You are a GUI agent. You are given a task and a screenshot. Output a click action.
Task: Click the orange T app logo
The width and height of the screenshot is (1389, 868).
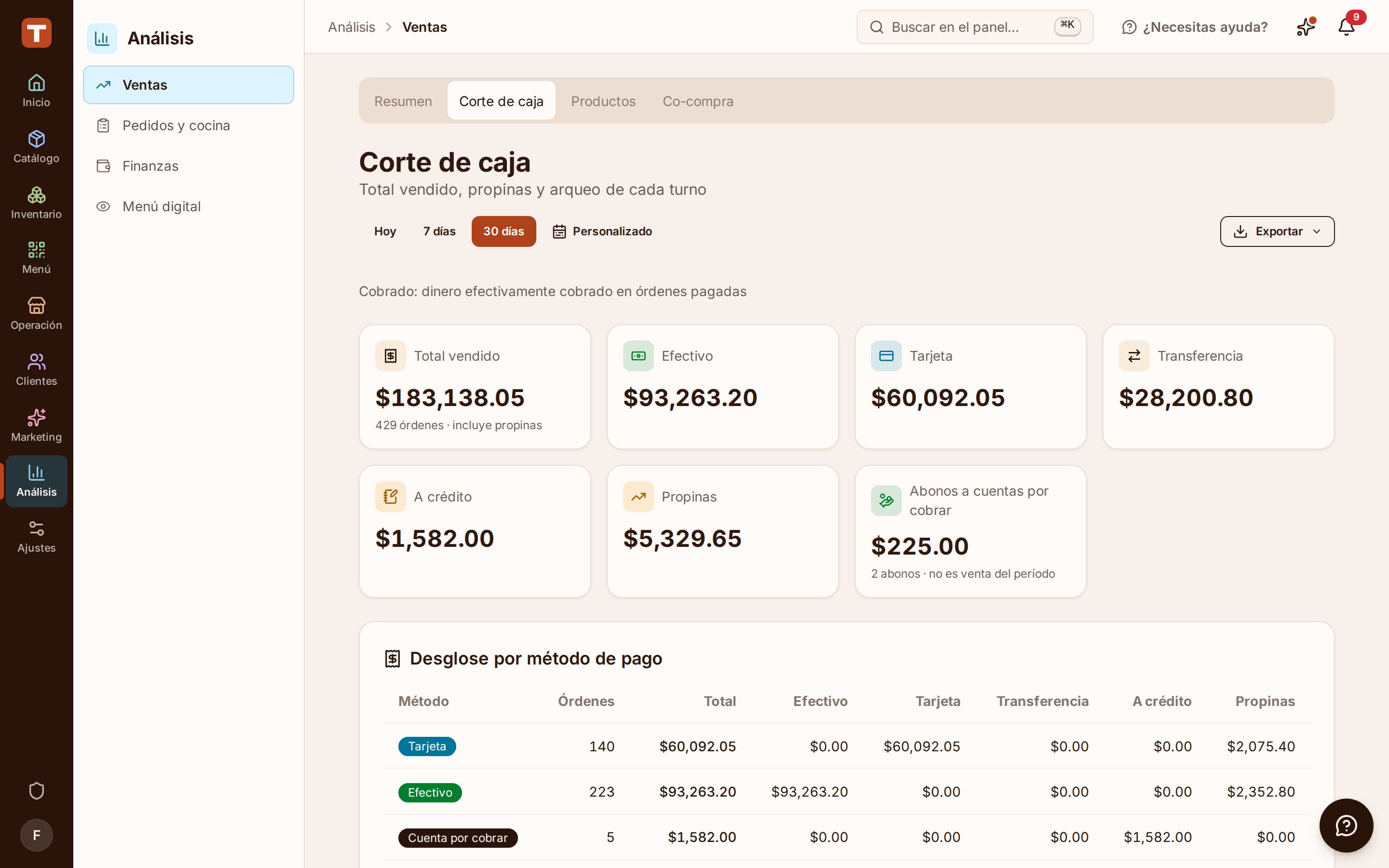click(36, 32)
